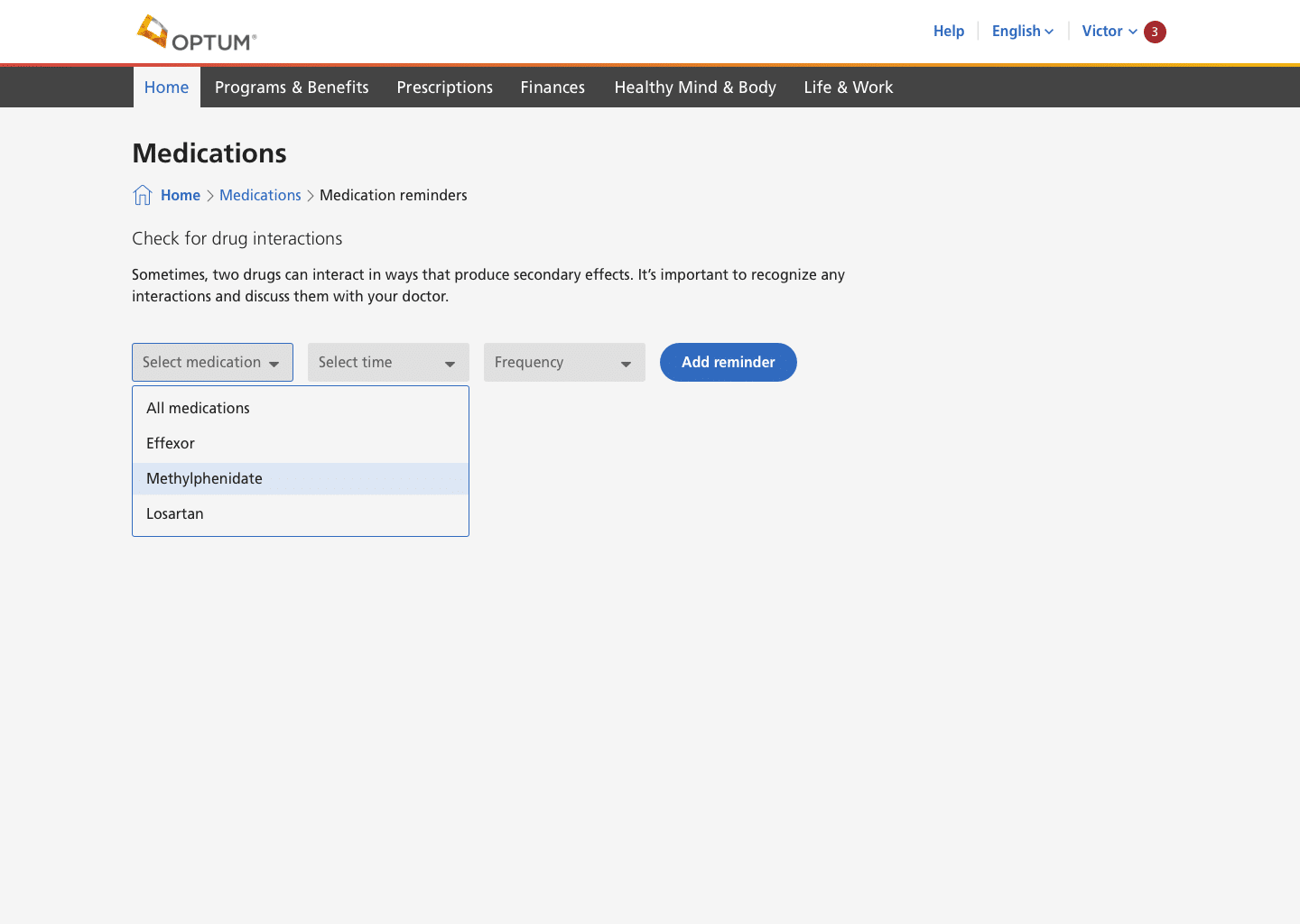Click the home icon in breadcrumb
1300x924 pixels.
point(142,195)
